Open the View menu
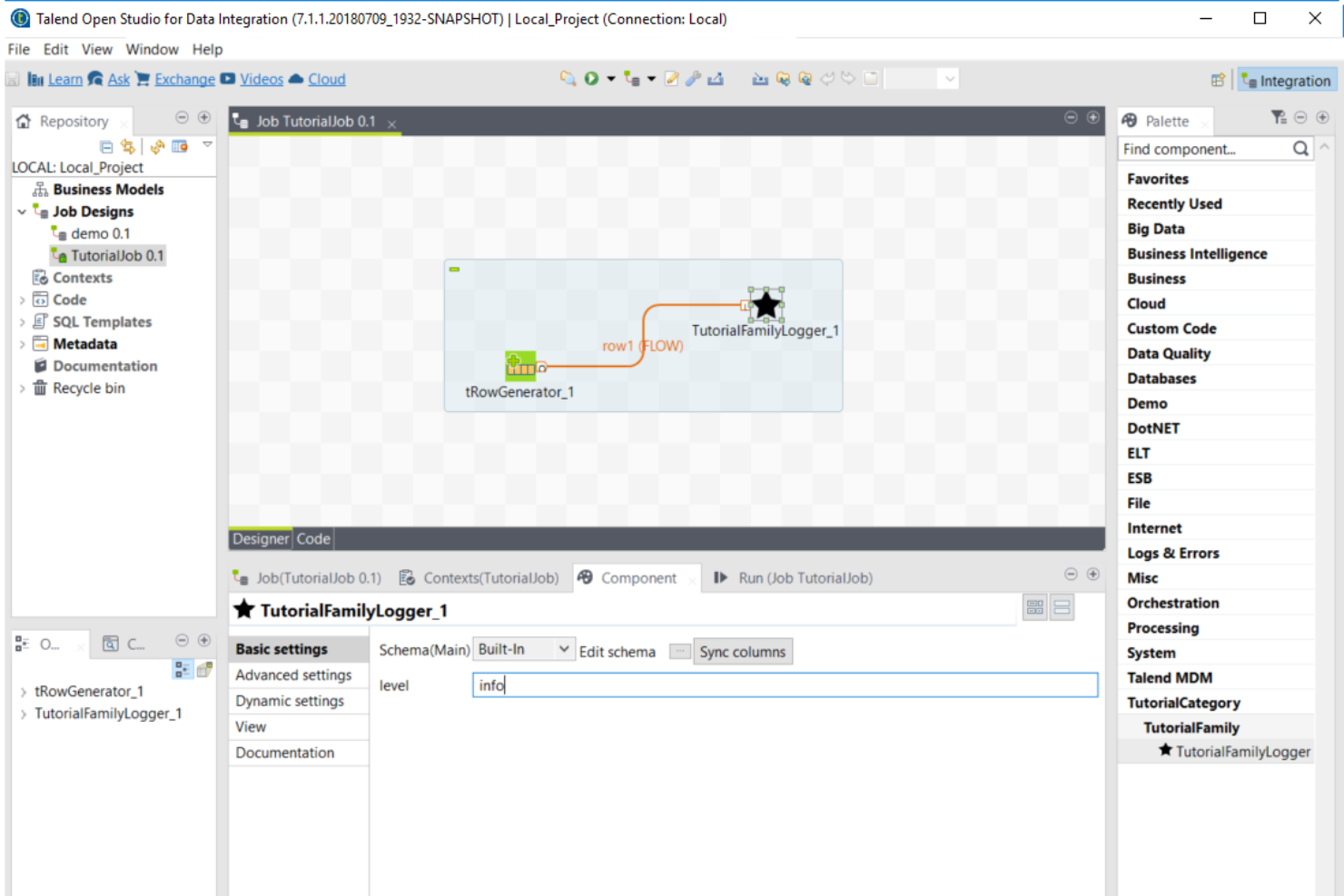The image size is (1344, 896). pyautogui.click(x=96, y=49)
